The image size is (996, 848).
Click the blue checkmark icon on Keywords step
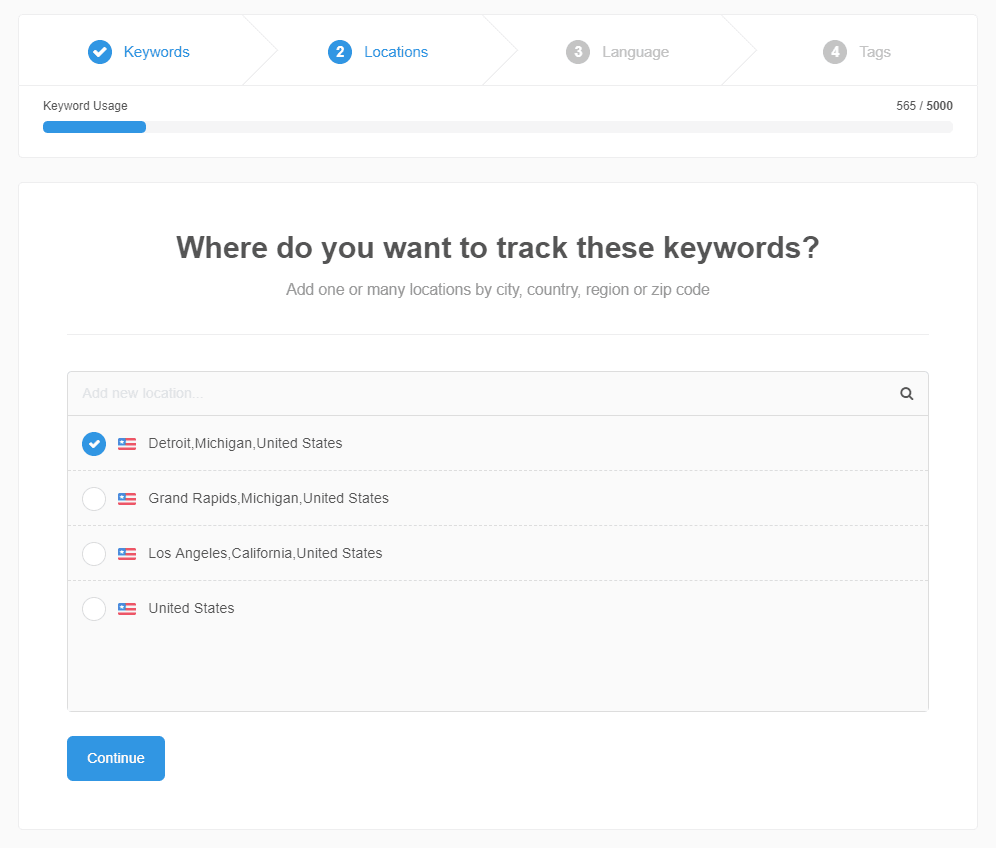(x=100, y=52)
